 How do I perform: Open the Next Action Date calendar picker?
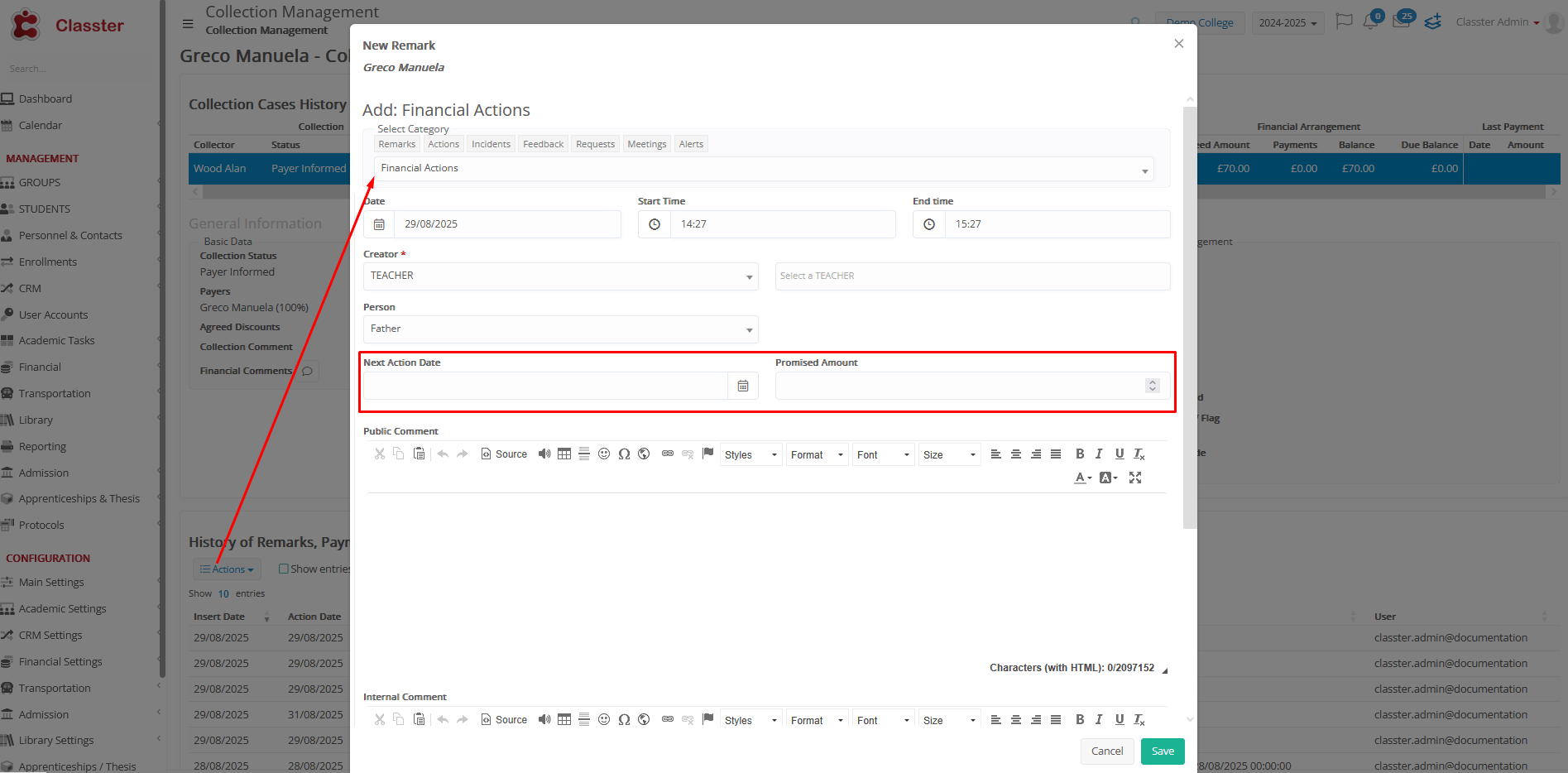point(742,386)
